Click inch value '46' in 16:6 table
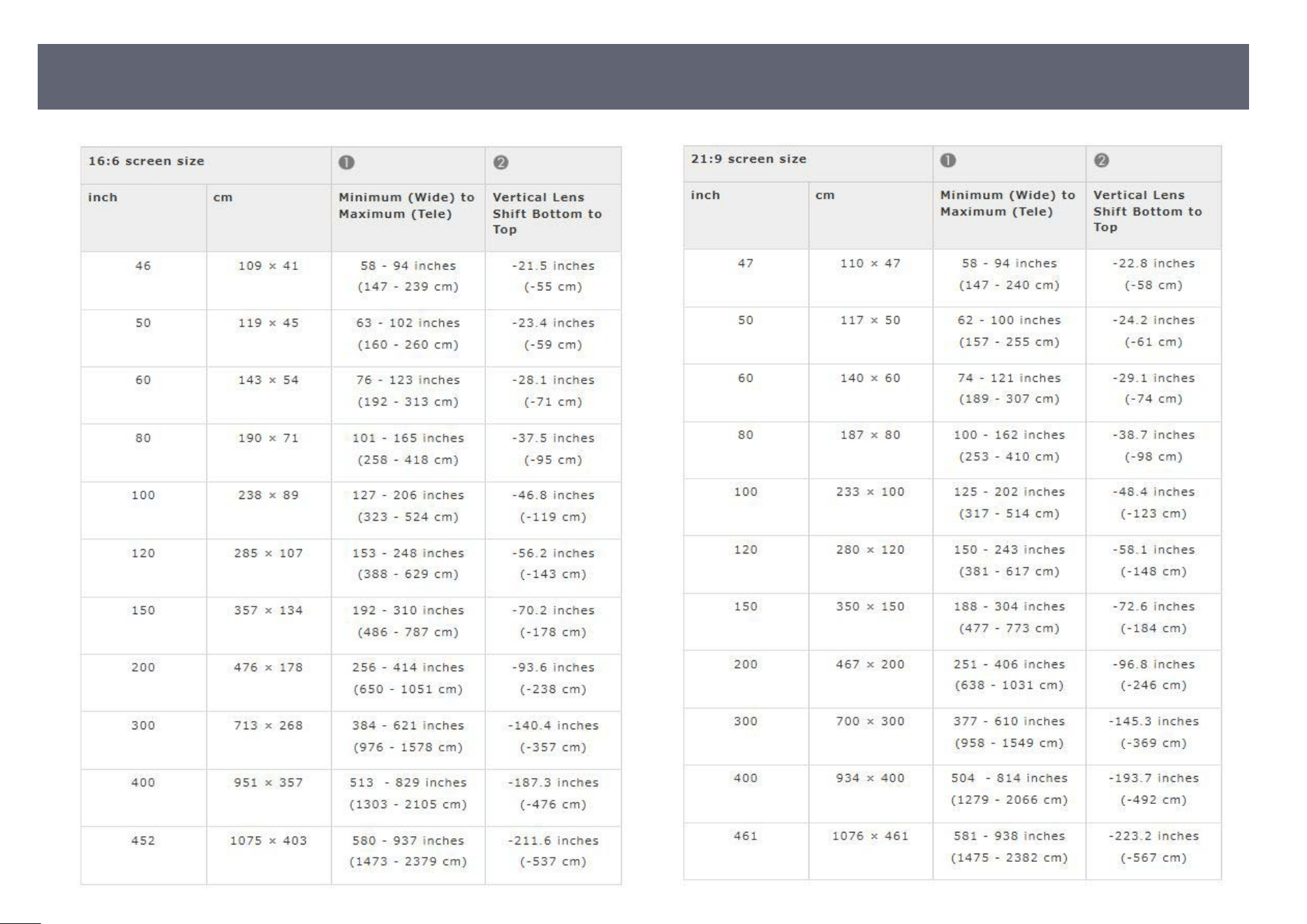Screen dimensions: 1307x924 point(143,266)
